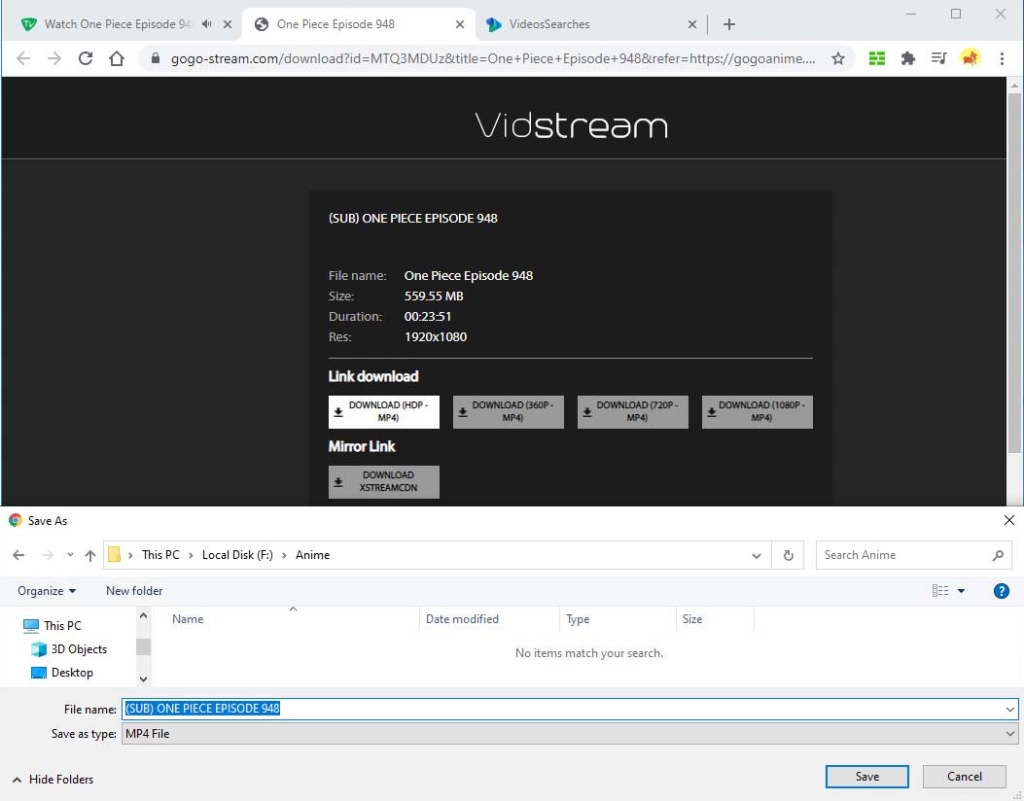
Task: Go up one folder level
Action: click(90, 555)
